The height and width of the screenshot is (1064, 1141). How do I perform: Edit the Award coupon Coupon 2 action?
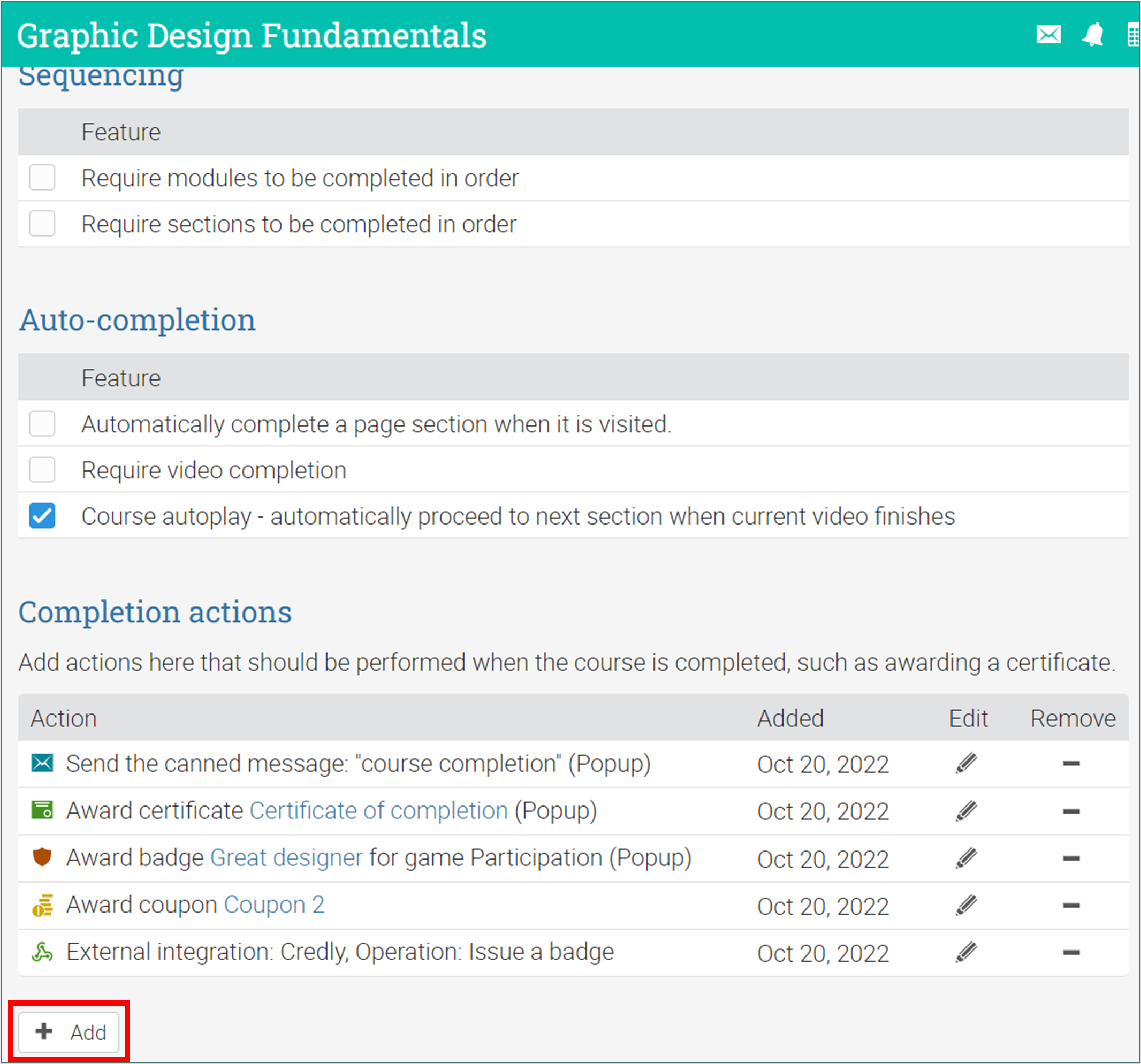point(966,906)
